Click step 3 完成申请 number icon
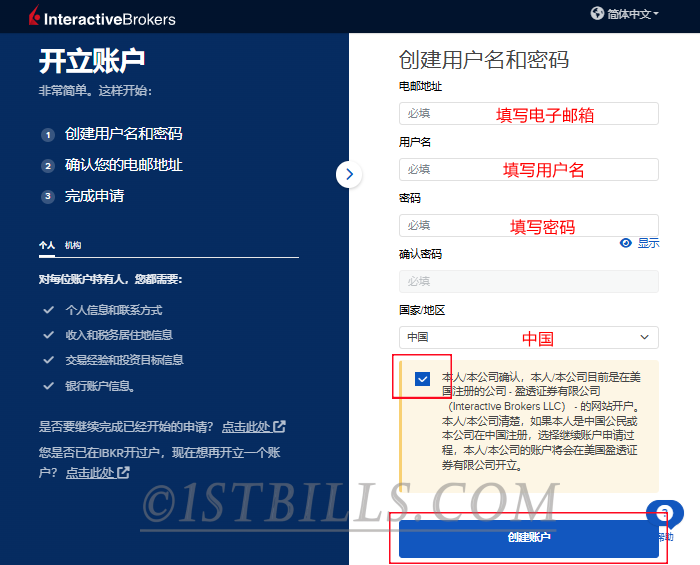 click(47, 197)
